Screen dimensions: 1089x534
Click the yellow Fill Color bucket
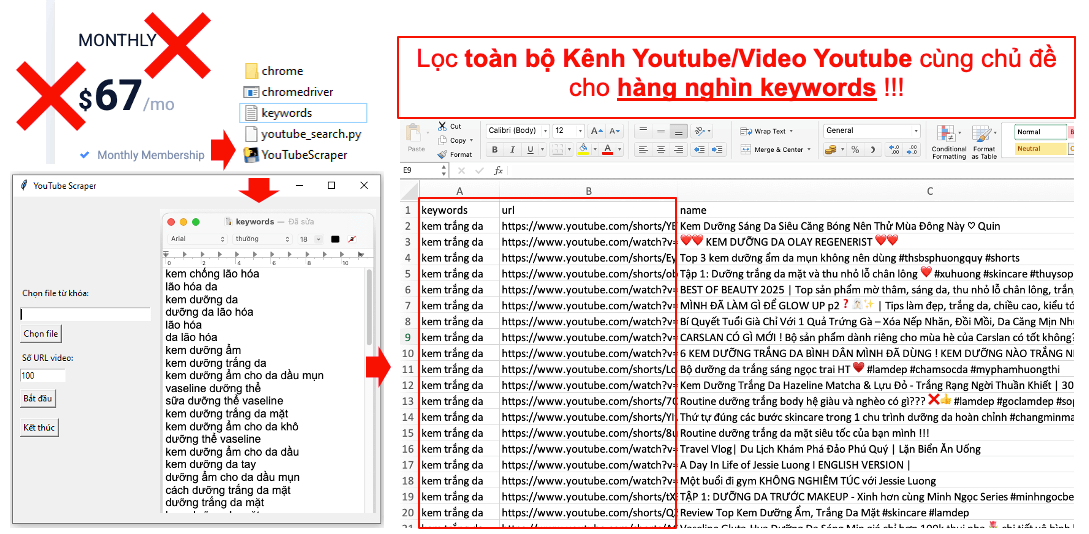point(582,149)
